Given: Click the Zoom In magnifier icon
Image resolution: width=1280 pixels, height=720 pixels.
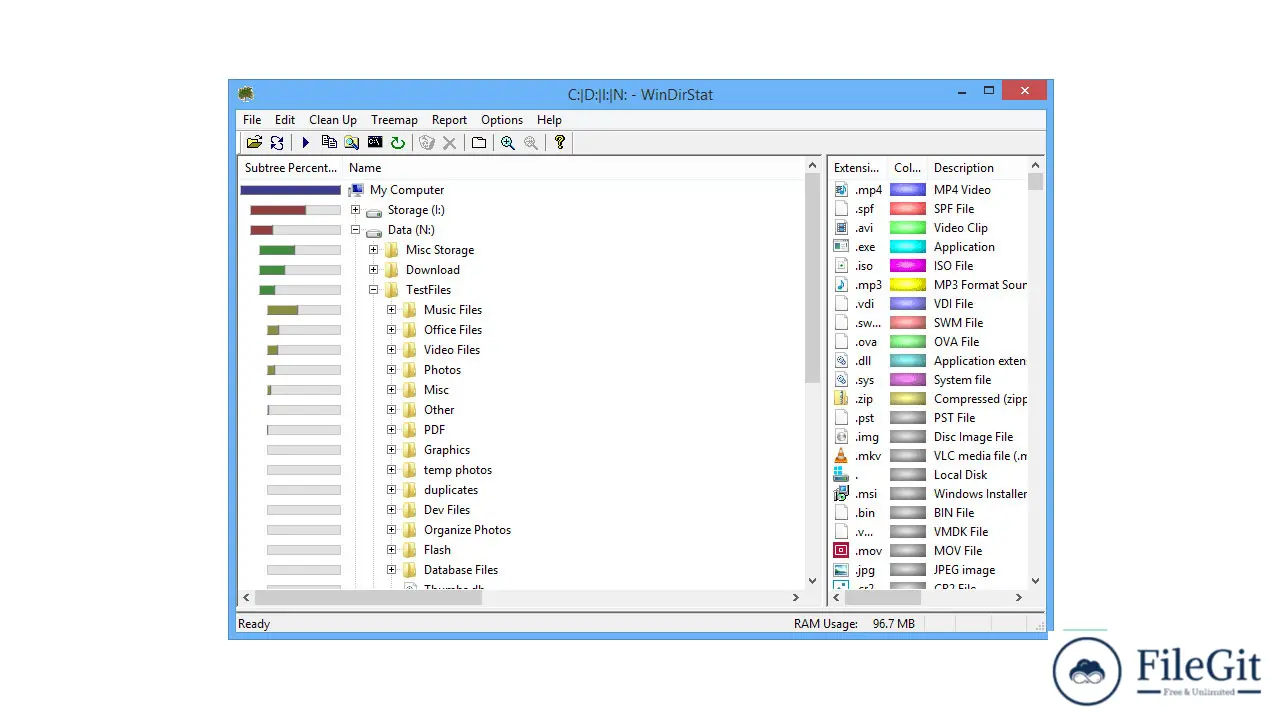Looking at the screenshot, I should coord(508,143).
